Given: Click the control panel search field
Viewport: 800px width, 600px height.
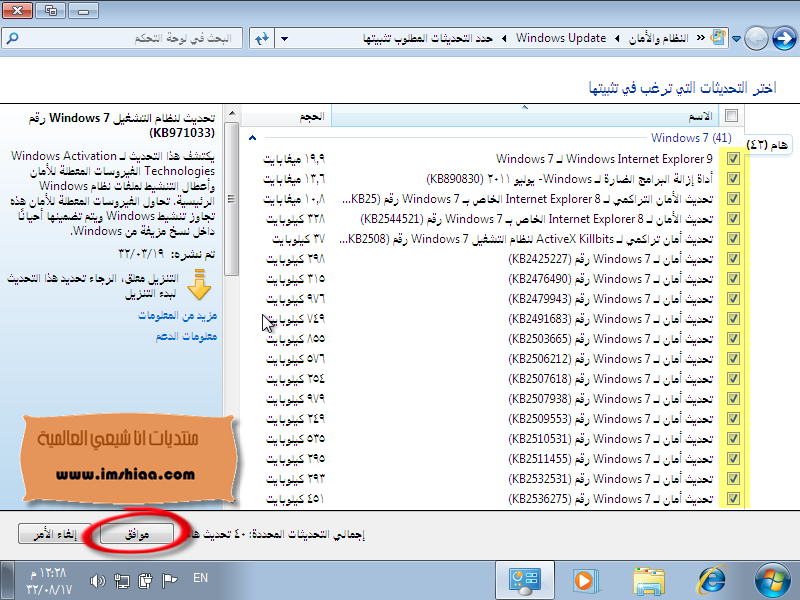Looking at the screenshot, I should pos(122,38).
